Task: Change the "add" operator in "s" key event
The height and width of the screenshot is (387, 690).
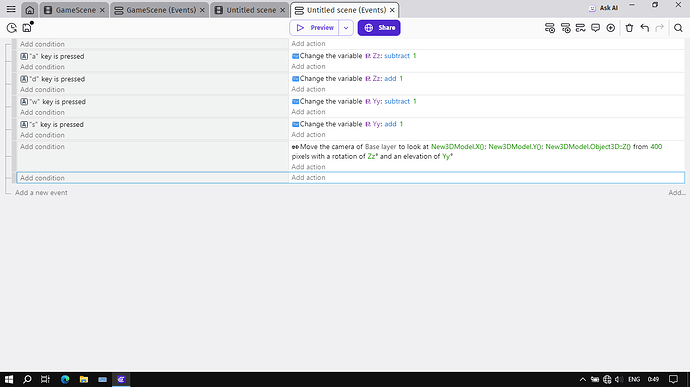Action: click(x=390, y=124)
